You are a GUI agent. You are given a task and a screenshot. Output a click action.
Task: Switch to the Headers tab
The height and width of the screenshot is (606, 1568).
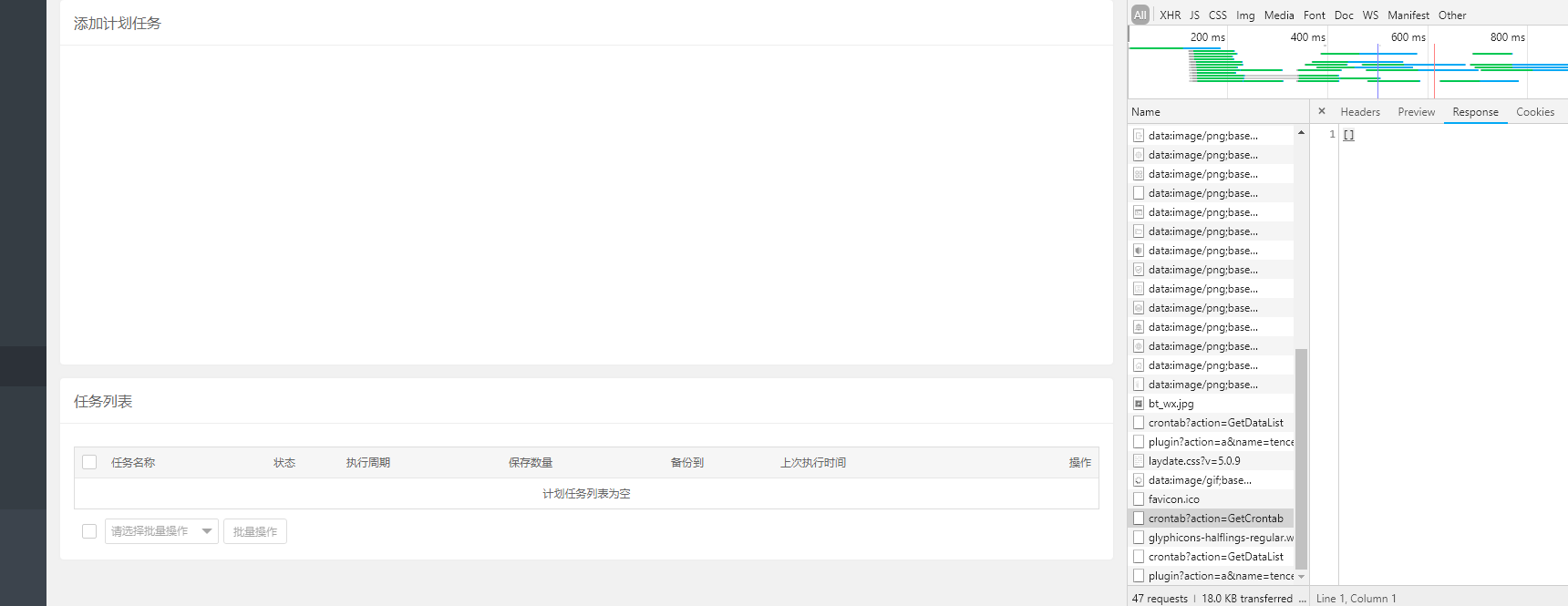1360,112
